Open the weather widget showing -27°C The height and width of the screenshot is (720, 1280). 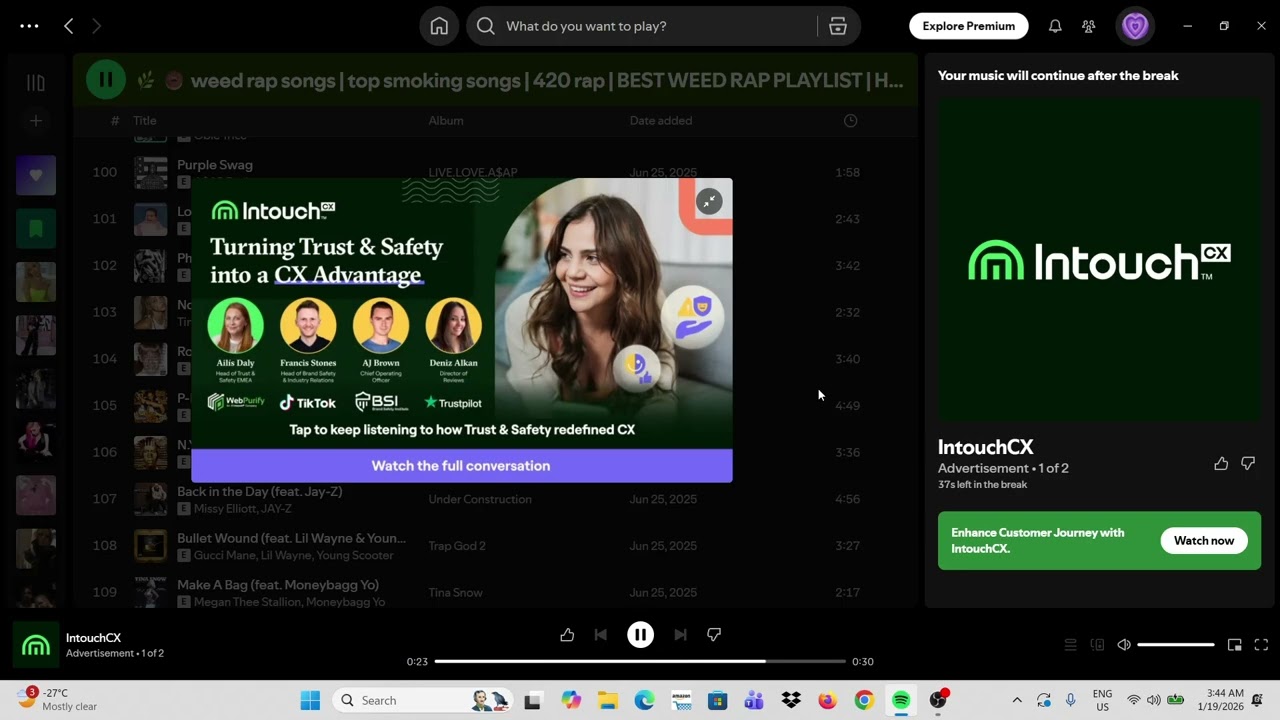point(58,699)
